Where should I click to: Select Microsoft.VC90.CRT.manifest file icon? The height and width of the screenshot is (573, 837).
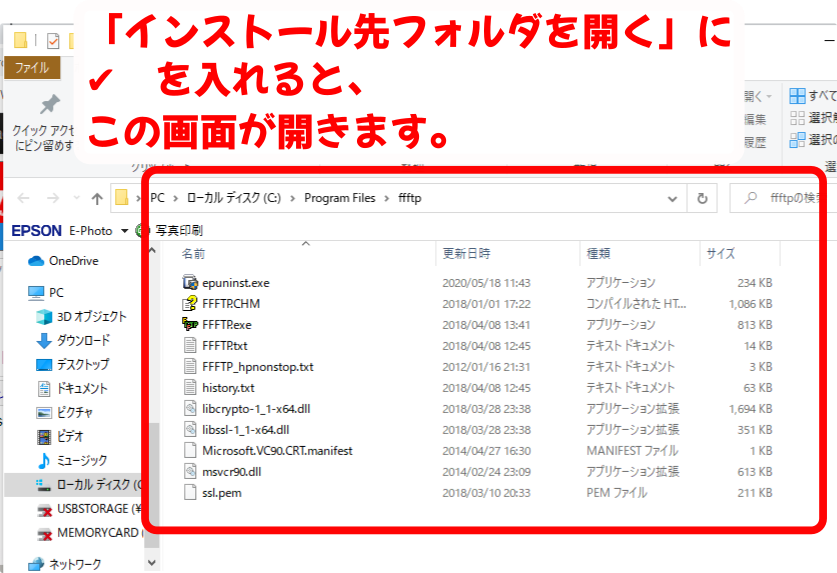(x=190, y=450)
